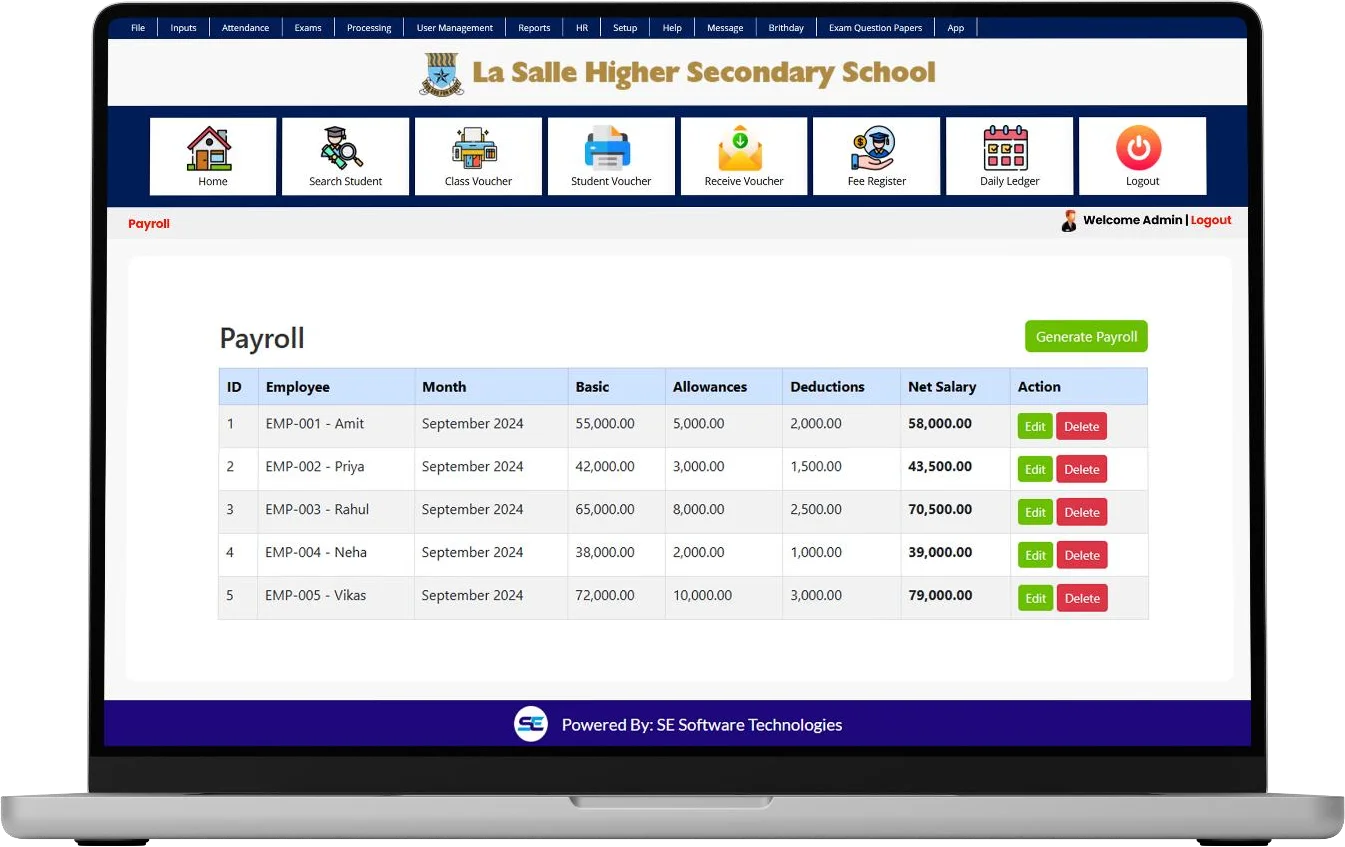Click the Payroll breadcrumb label

click(149, 224)
